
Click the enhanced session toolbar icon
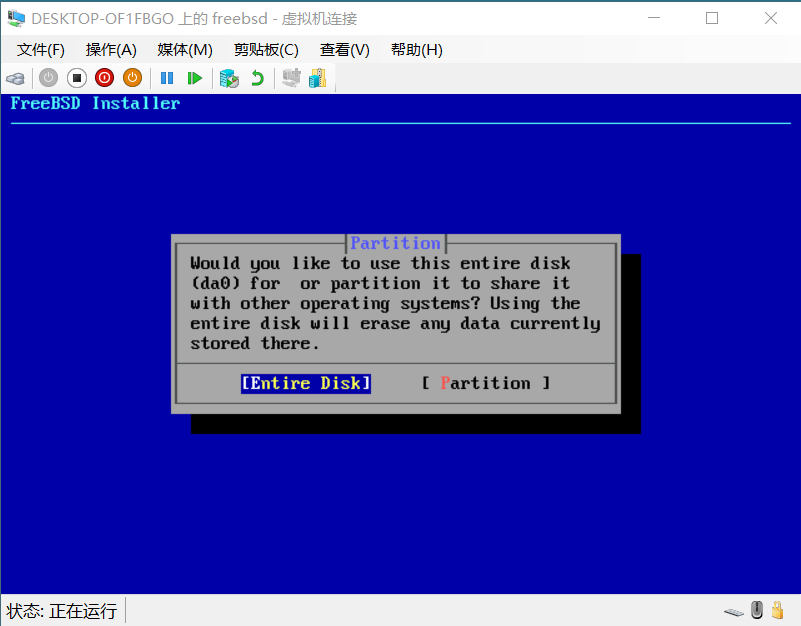tap(292, 78)
